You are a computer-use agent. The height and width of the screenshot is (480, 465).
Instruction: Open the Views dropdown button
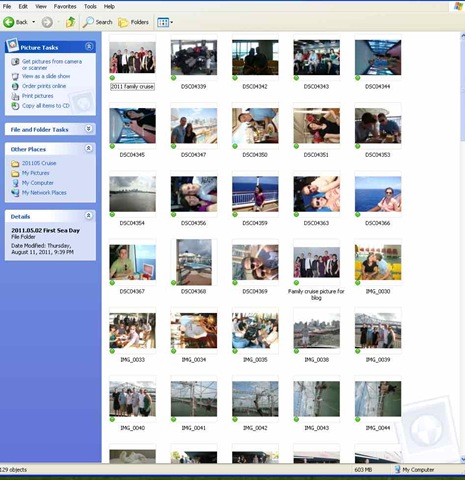[x=165, y=22]
